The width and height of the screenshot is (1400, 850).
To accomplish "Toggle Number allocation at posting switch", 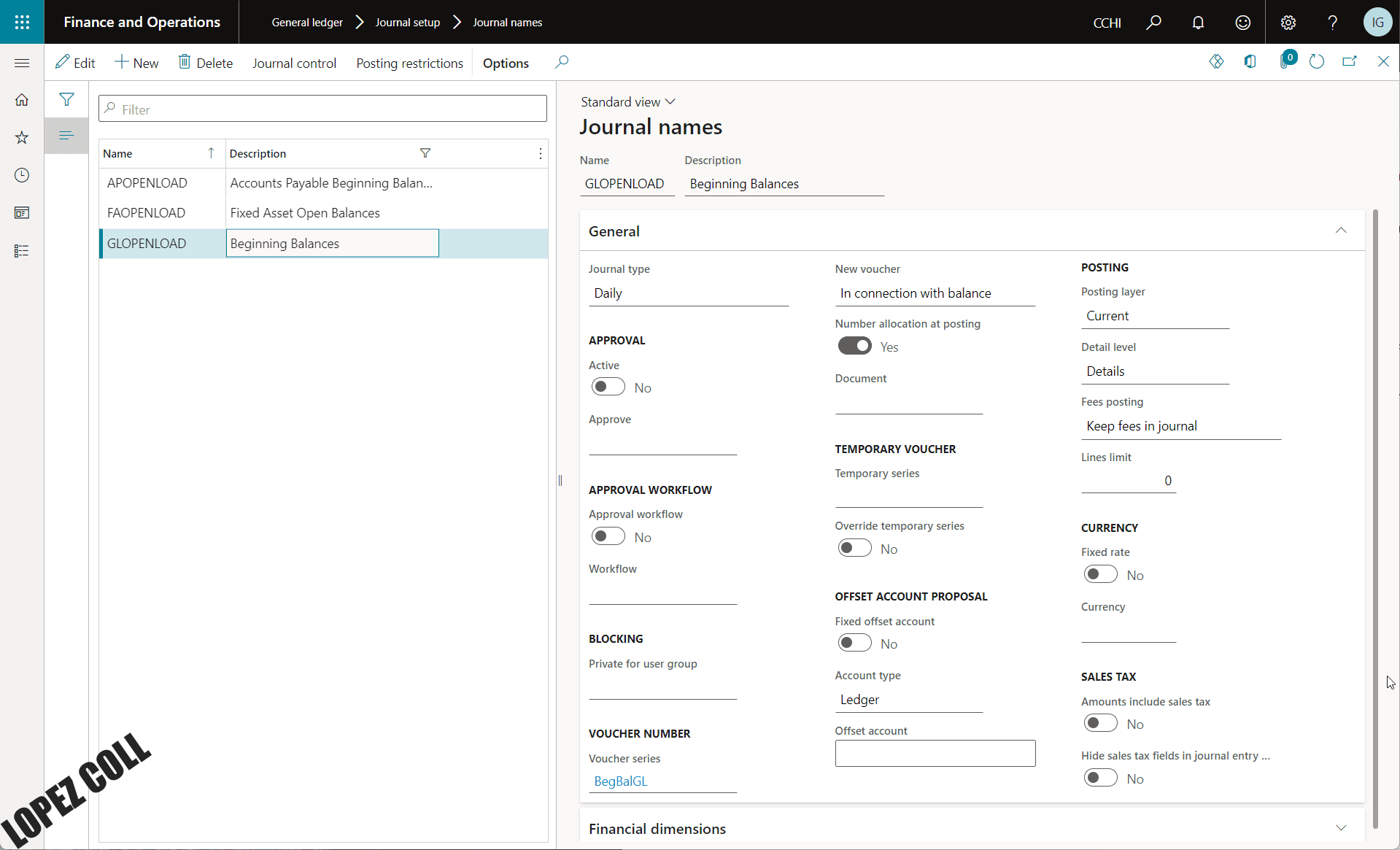I will (854, 346).
